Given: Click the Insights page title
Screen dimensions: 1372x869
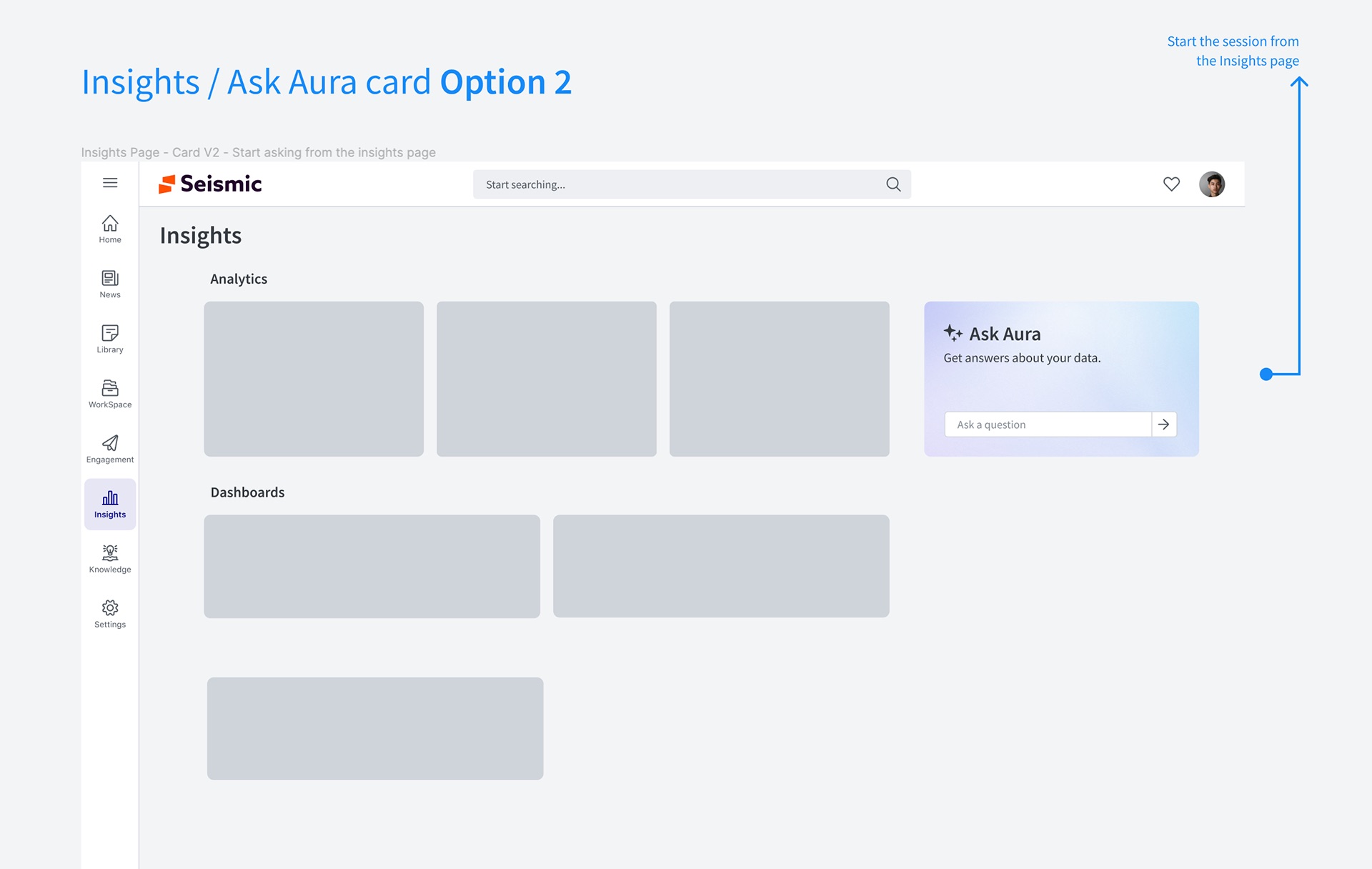Looking at the screenshot, I should tap(201, 236).
